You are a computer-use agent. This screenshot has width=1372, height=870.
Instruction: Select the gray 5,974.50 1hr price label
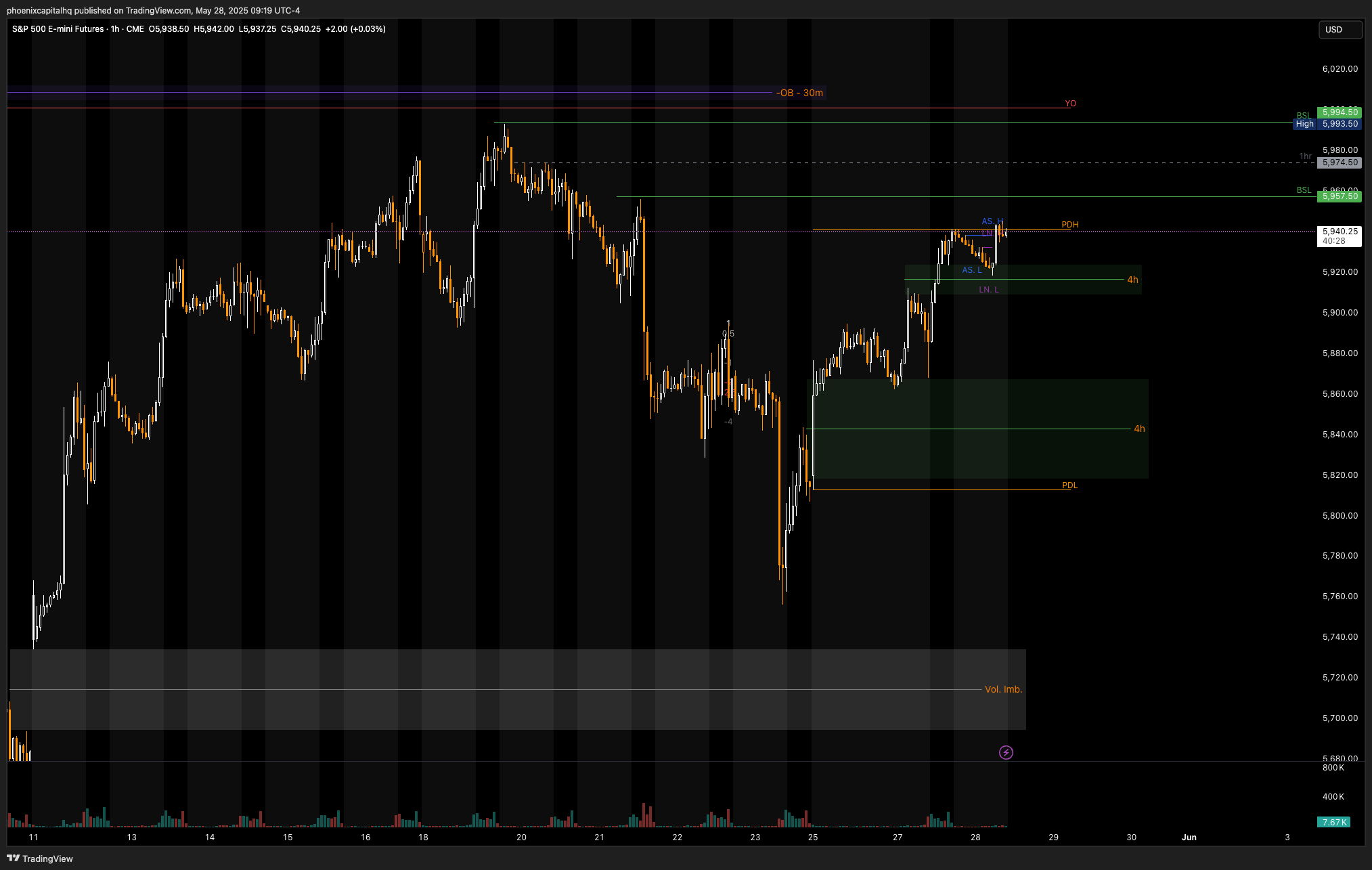tap(1340, 162)
